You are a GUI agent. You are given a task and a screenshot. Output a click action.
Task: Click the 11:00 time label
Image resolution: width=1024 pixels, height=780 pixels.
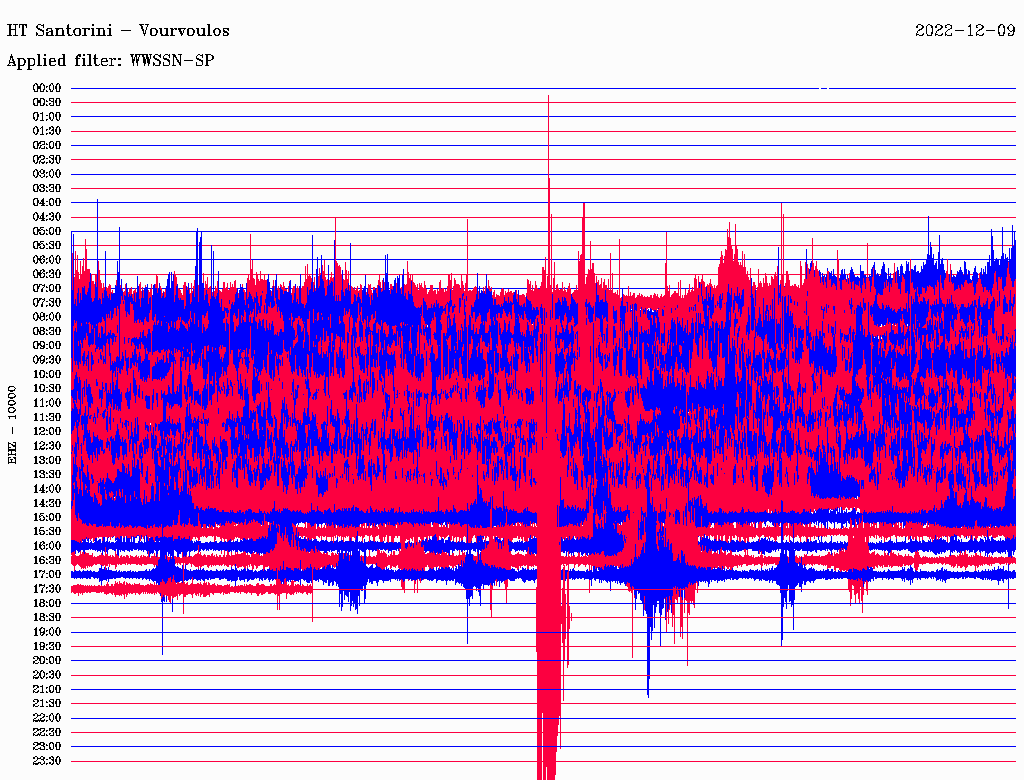(x=47, y=403)
